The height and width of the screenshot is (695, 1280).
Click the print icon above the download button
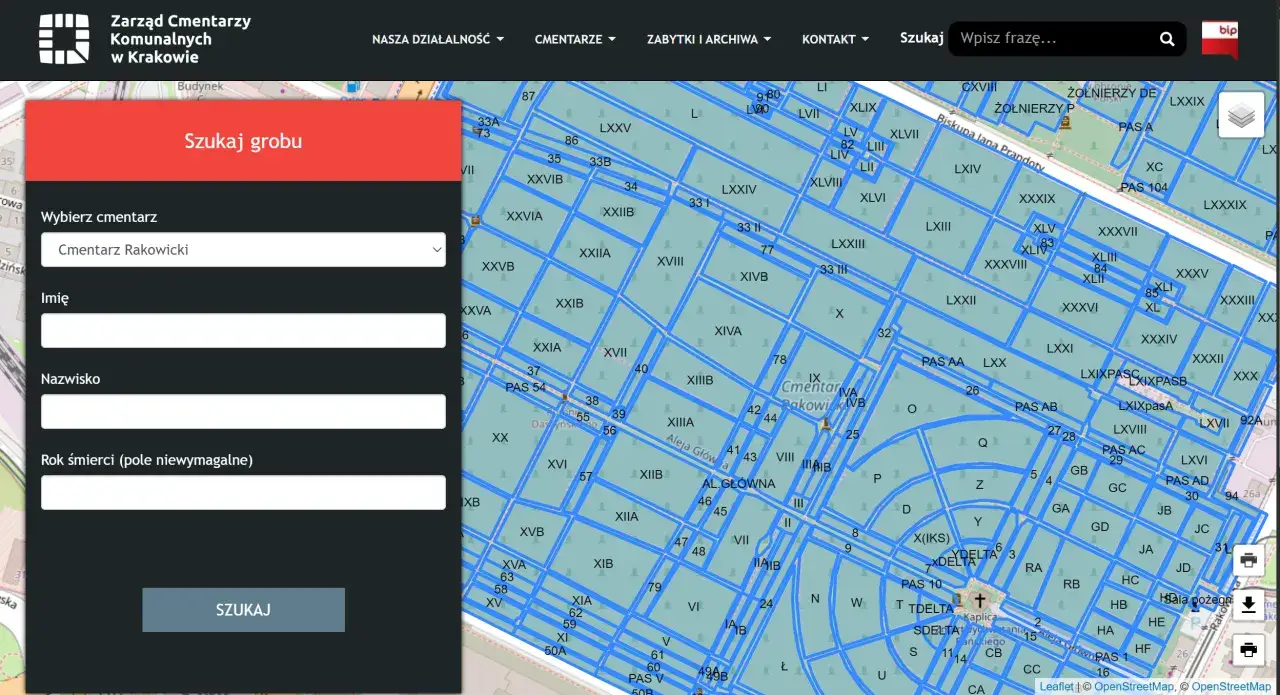tap(1248, 560)
